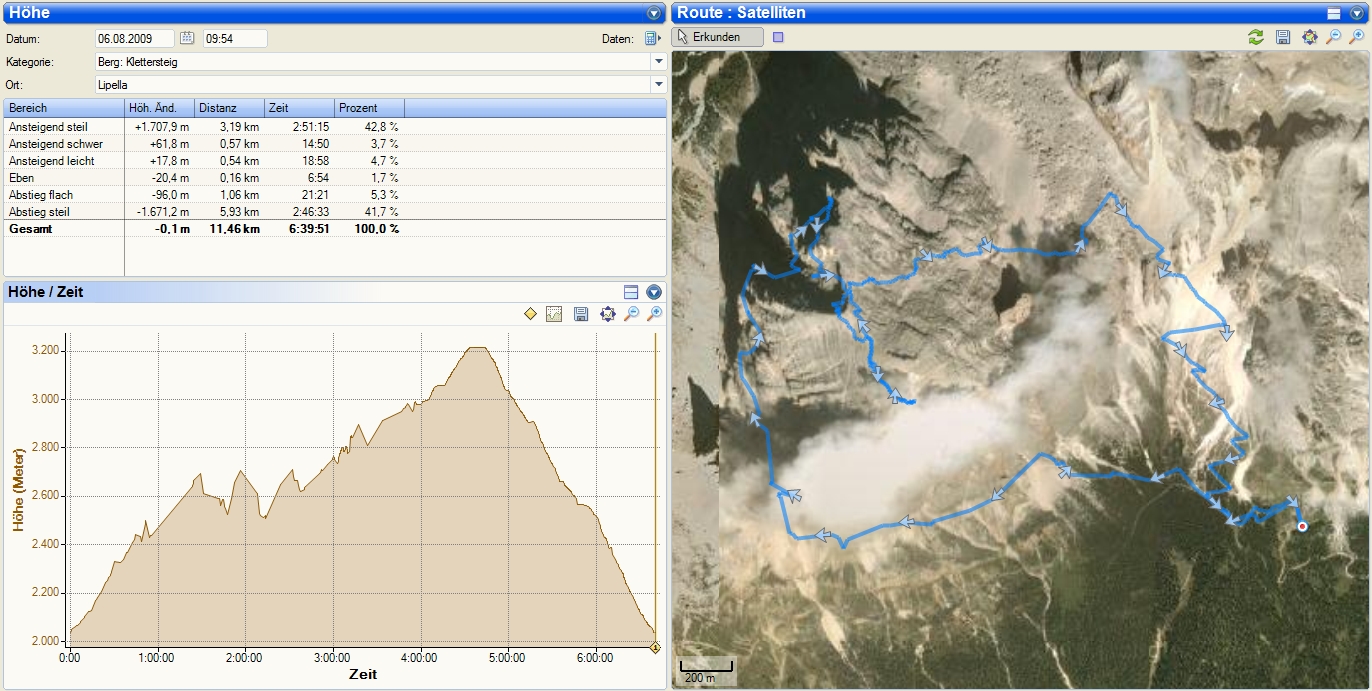
Task: Auto-fit the elevation chart view
Action: [x=607, y=314]
